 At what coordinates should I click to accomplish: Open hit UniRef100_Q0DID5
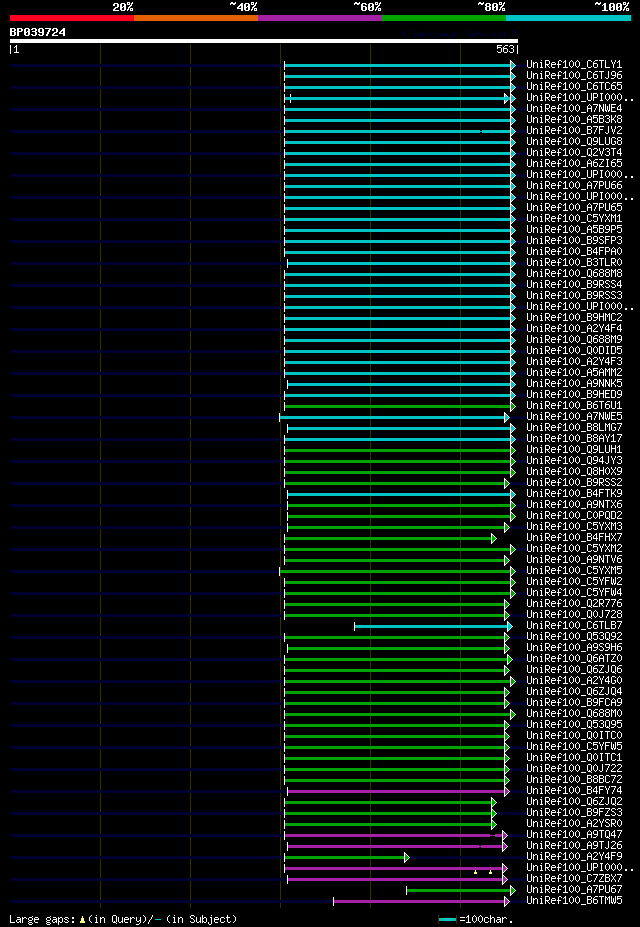click(x=574, y=351)
